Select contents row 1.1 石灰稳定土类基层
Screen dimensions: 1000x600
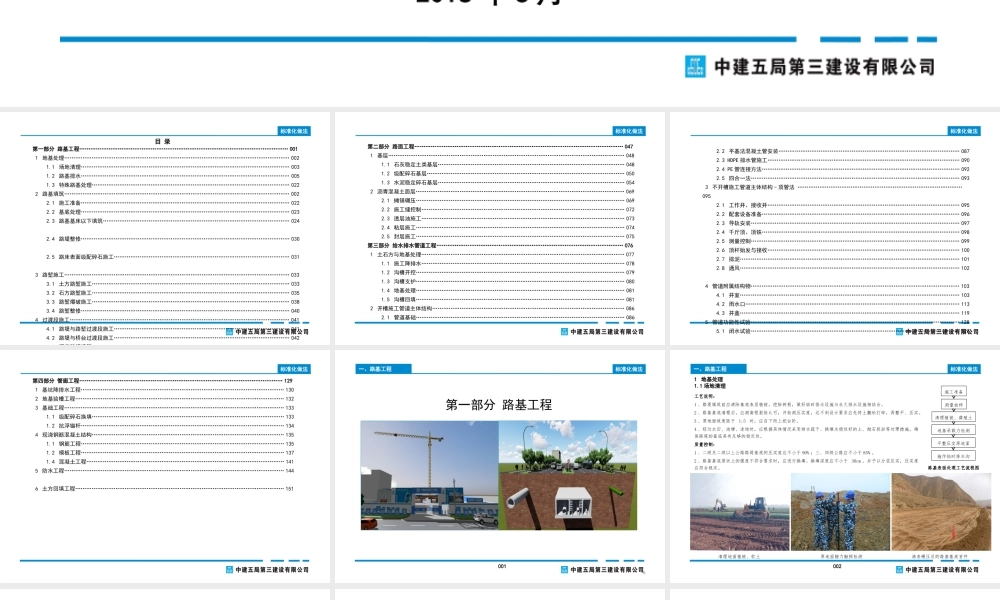coord(508,165)
